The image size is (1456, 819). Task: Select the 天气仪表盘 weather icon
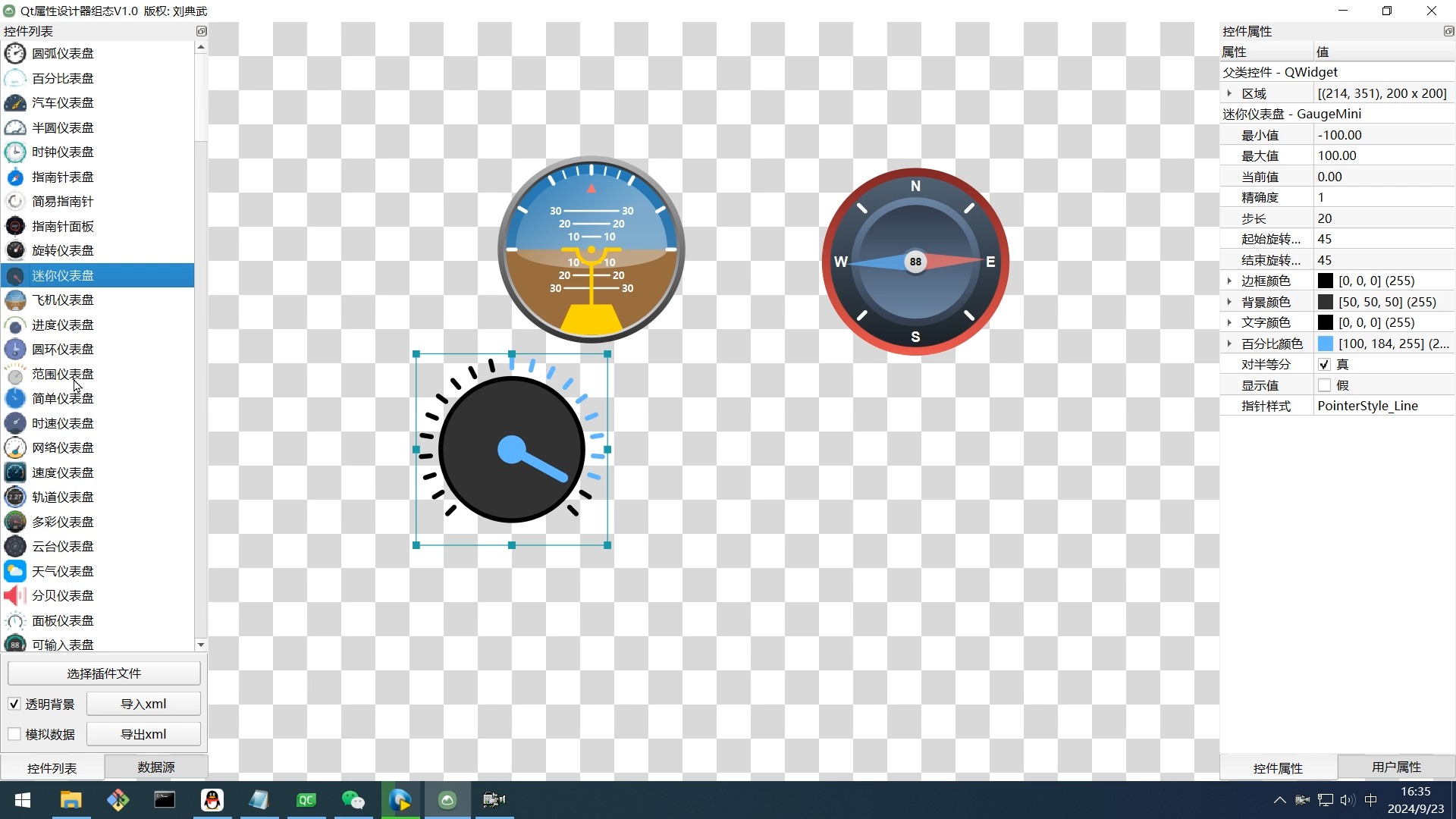pyautogui.click(x=15, y=571)
